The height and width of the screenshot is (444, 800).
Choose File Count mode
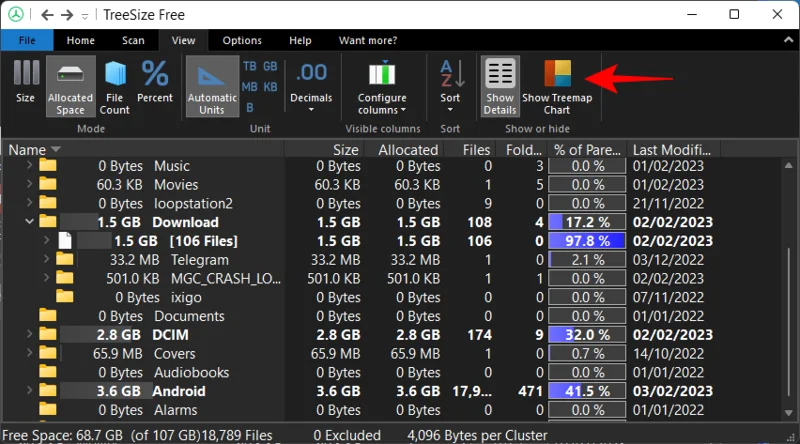[x=115, y=86]
